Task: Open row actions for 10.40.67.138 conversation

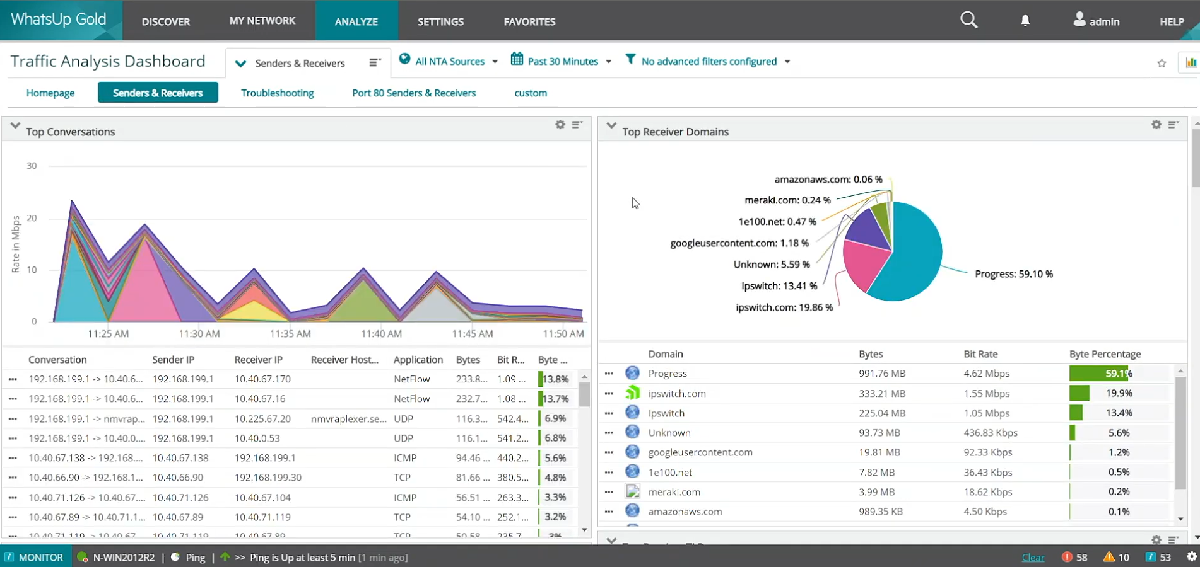Action: (x=13, y=458)
